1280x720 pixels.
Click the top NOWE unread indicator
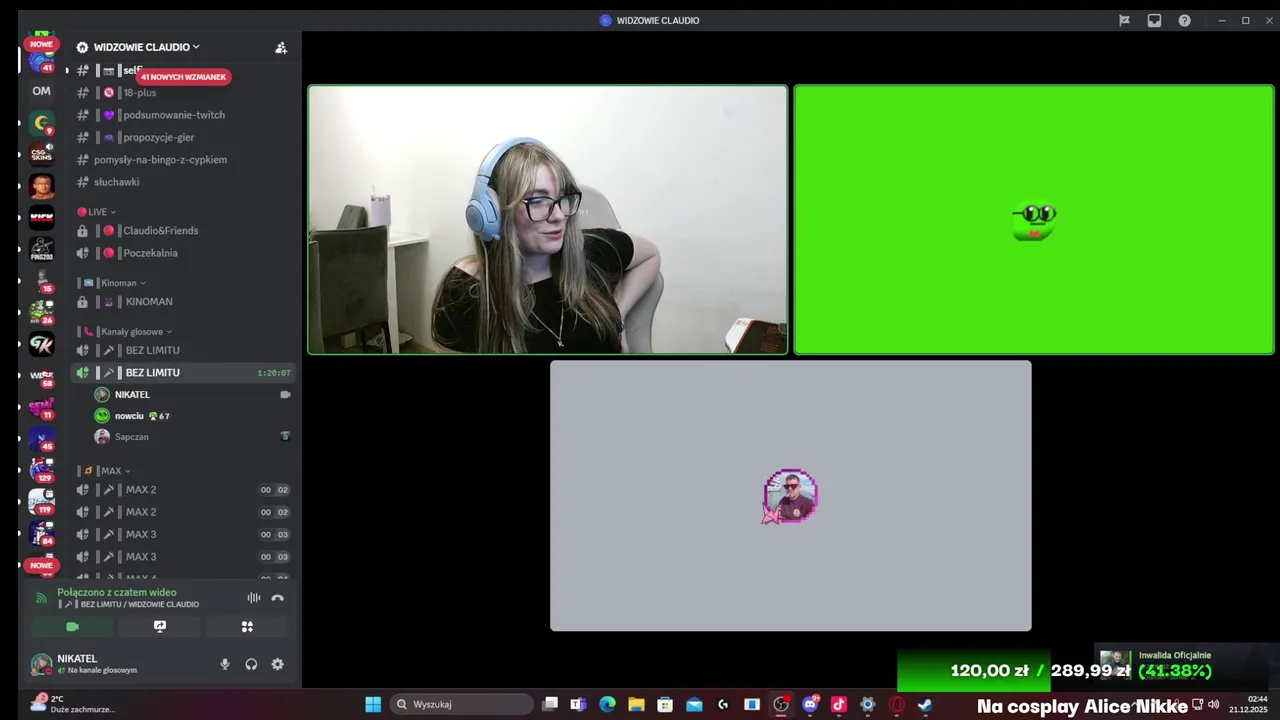(x=41, y=44)
